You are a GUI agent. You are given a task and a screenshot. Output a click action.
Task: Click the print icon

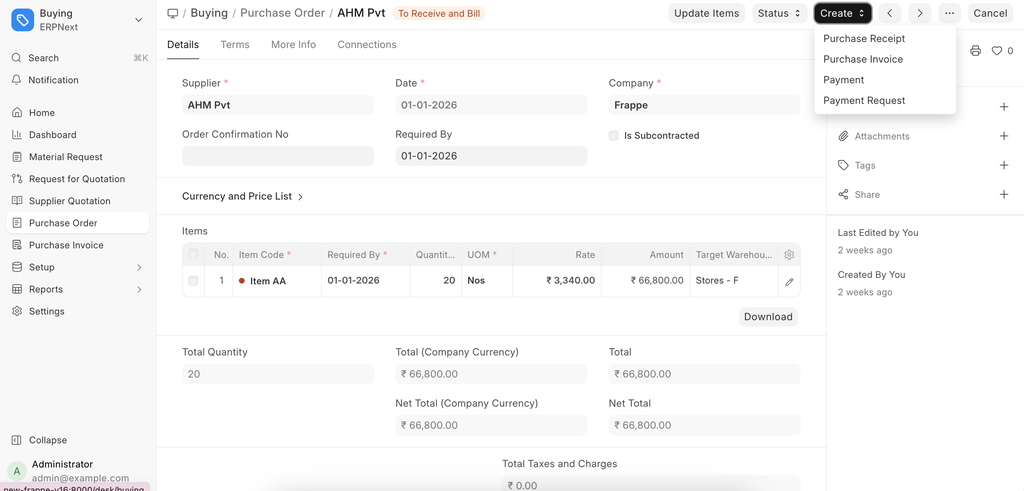coord(976,51)
